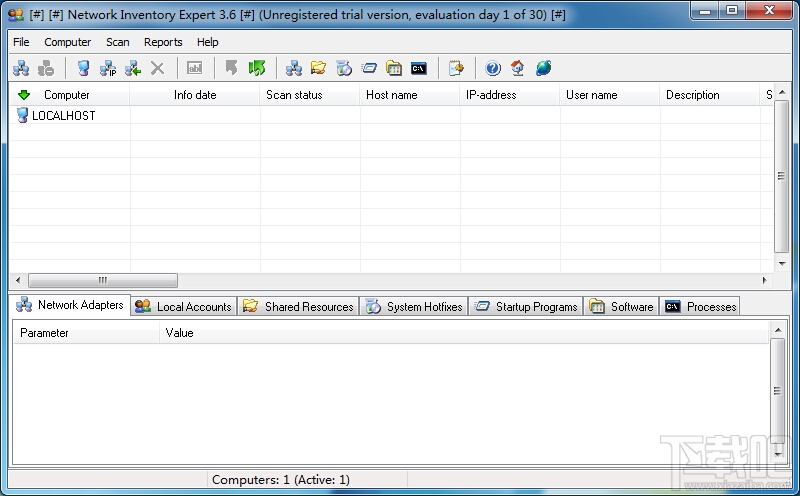Screen dimensions: 800x496
Task: Click the black C:\ processes toolbar icon
Action: point(419,68)
